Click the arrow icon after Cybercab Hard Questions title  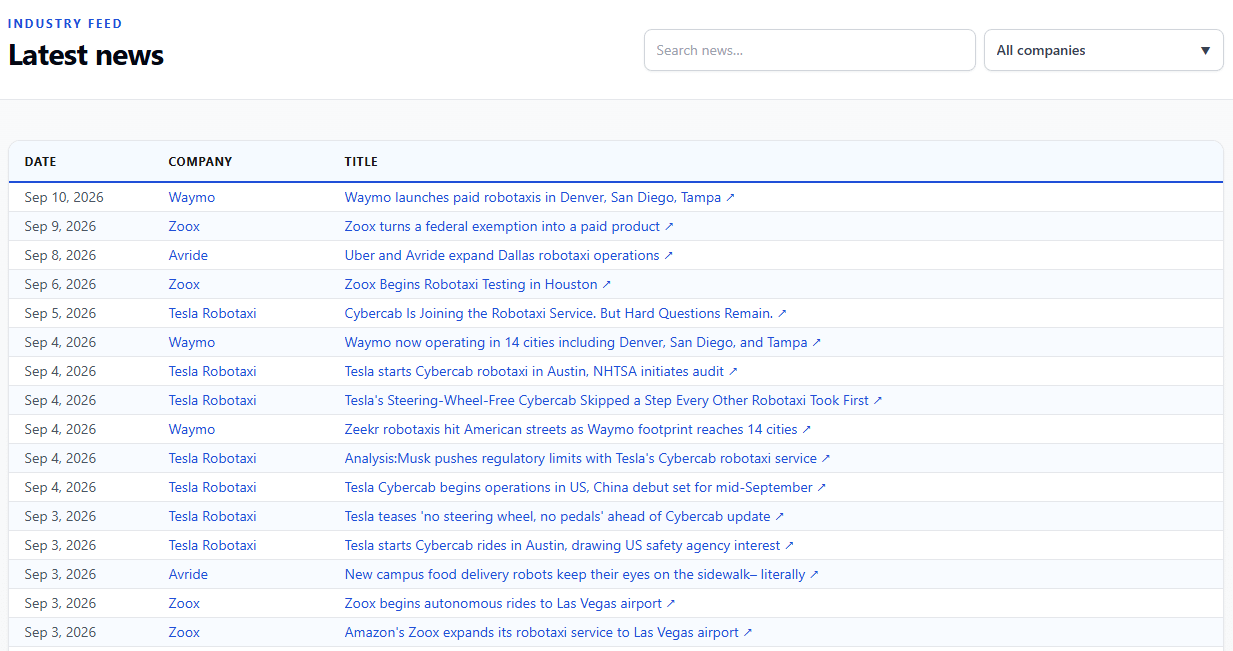coord(782,314)
